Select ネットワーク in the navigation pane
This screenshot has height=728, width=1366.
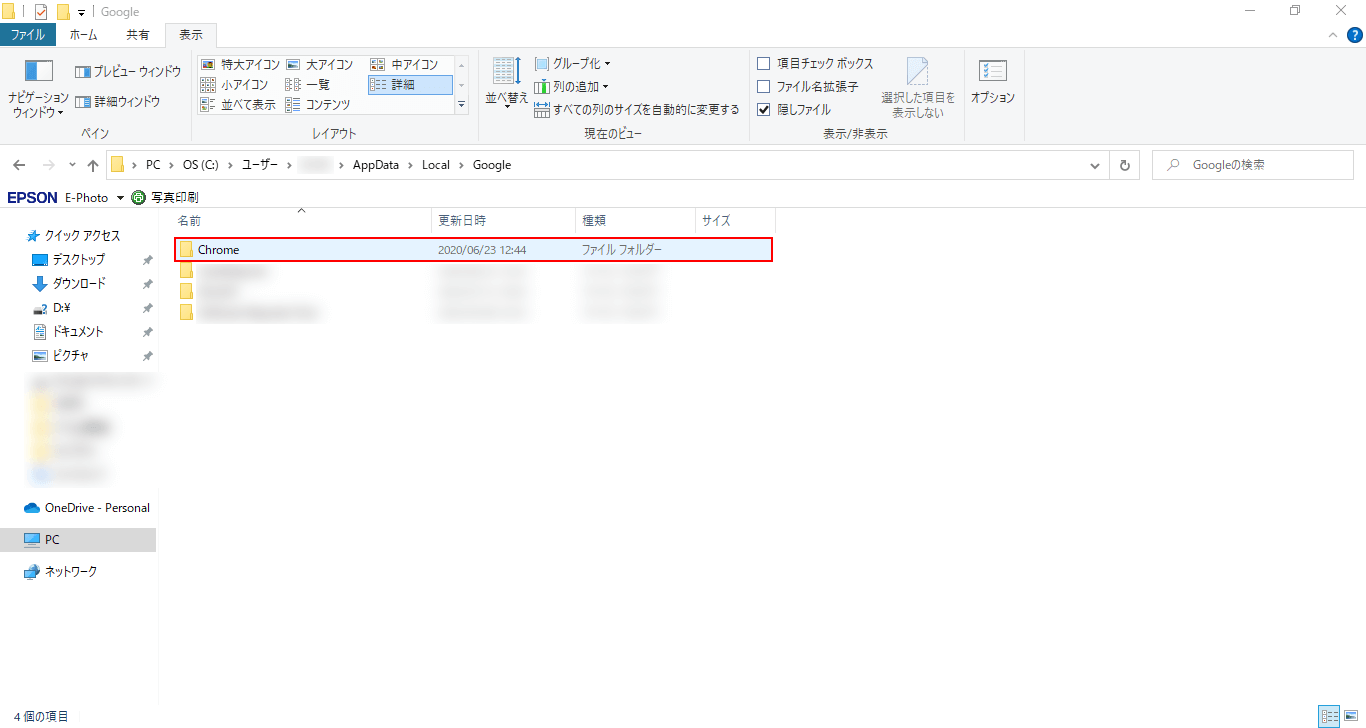61,572
